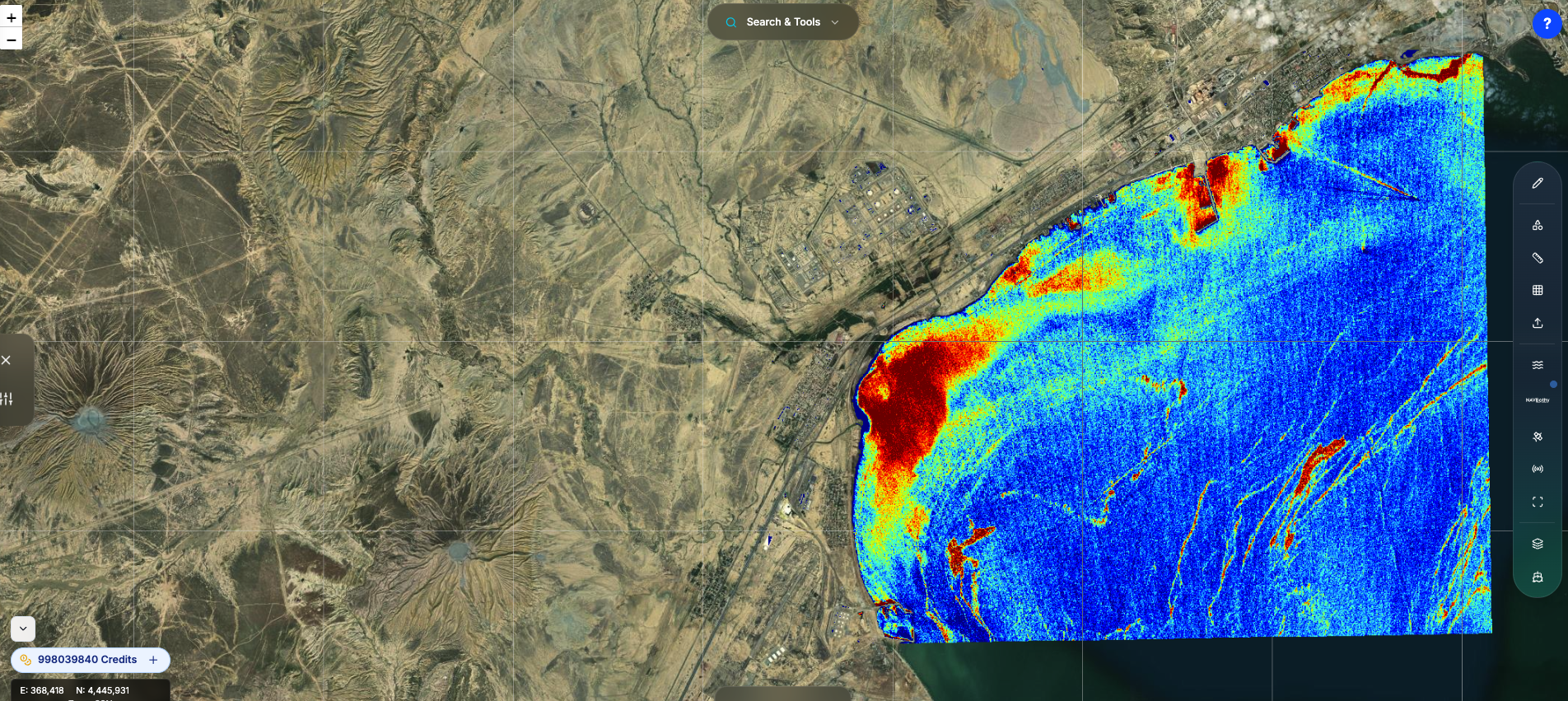1568x701 pixels.
Task: Close the left side panel
Action: click(7, 360)
